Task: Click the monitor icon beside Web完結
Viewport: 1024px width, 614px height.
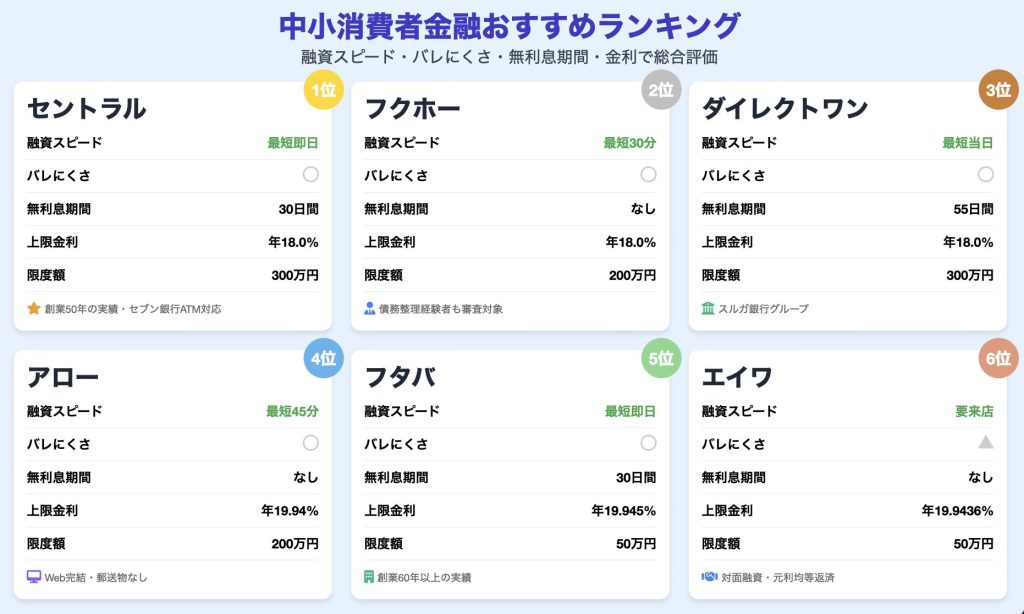Action: coord(34,577)
